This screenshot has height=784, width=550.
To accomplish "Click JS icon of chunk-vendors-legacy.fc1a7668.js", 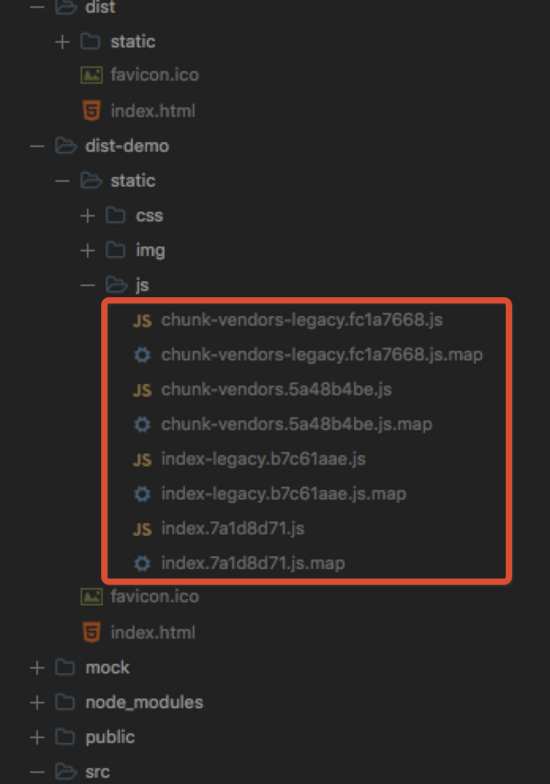I will 142,320.
